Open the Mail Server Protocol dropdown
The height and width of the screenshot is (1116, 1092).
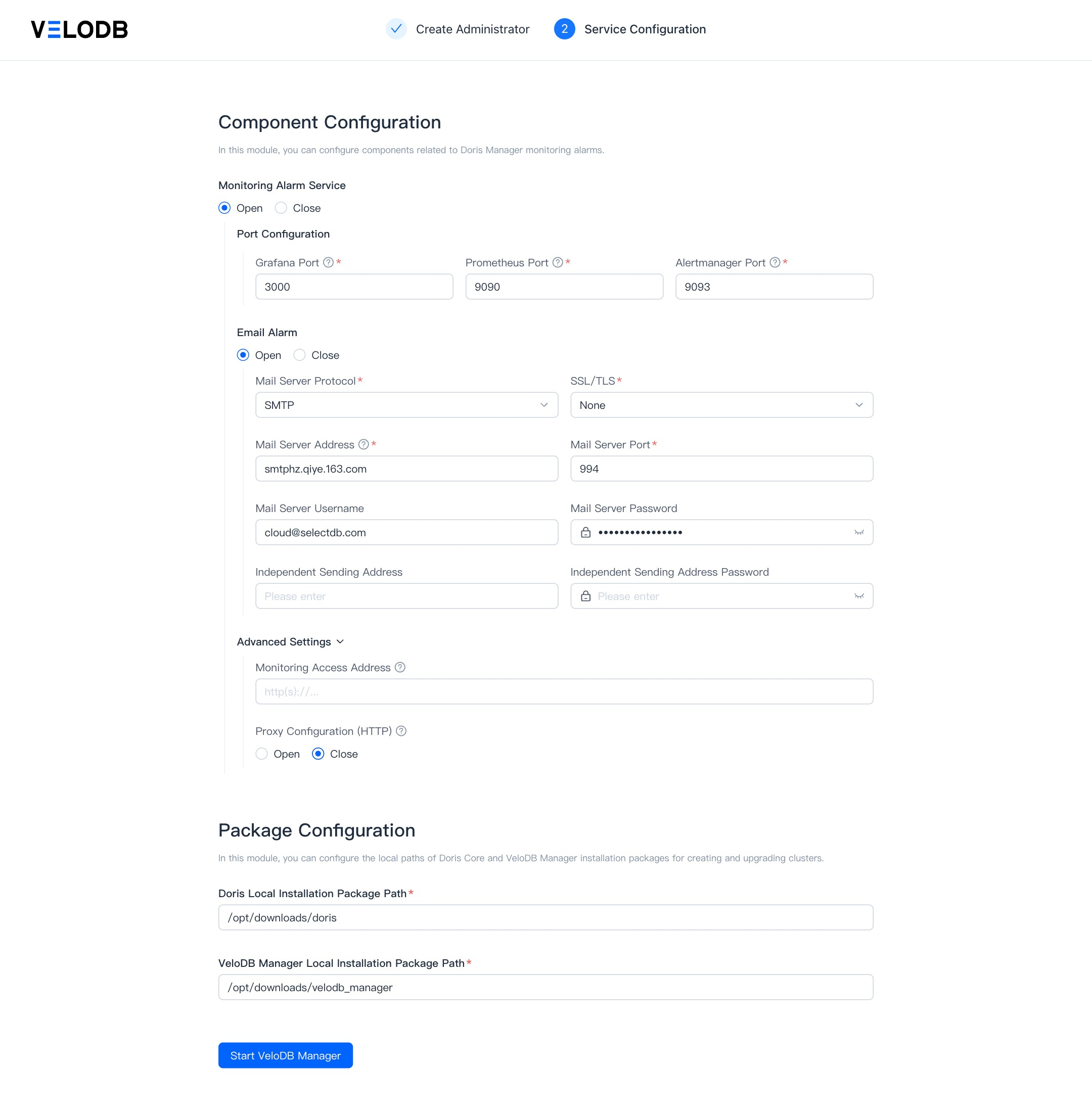point(406,405)
